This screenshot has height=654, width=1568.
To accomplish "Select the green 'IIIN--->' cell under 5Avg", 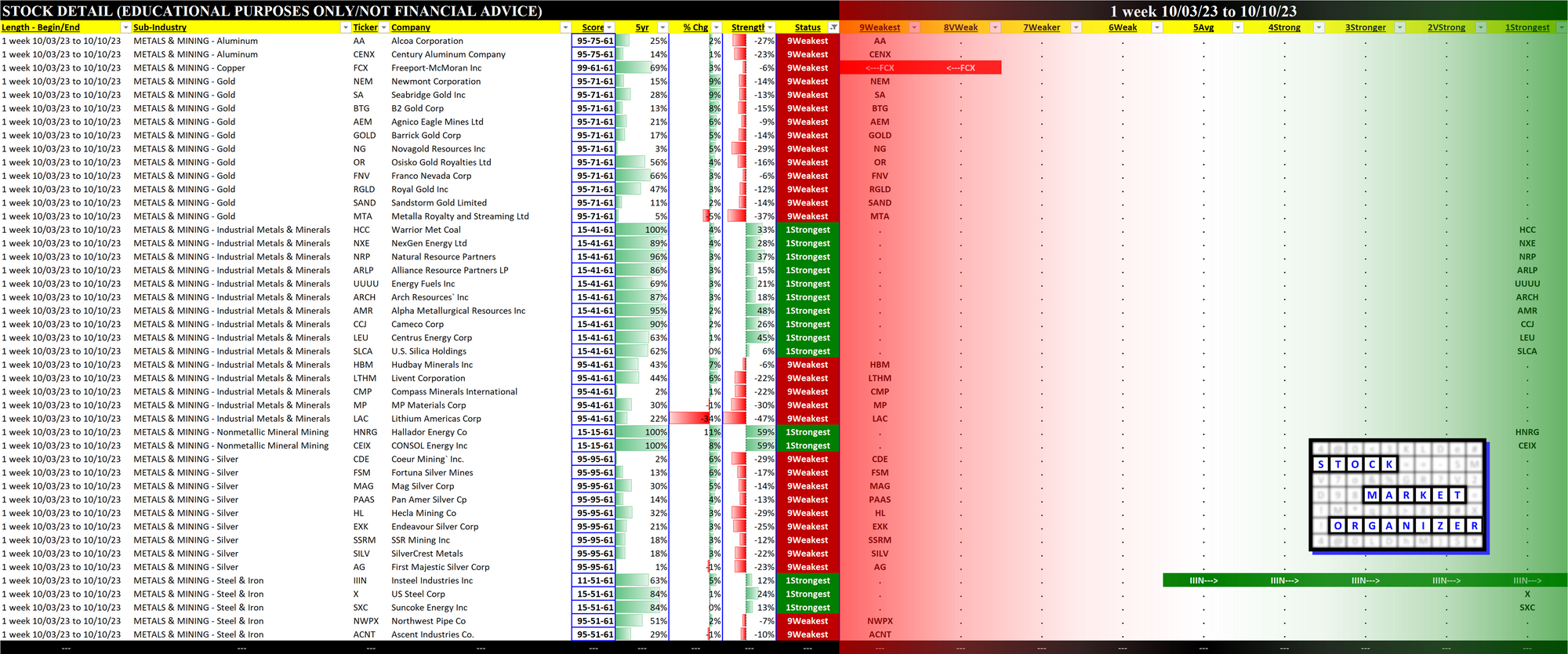I will click(x=1203, y=580).
